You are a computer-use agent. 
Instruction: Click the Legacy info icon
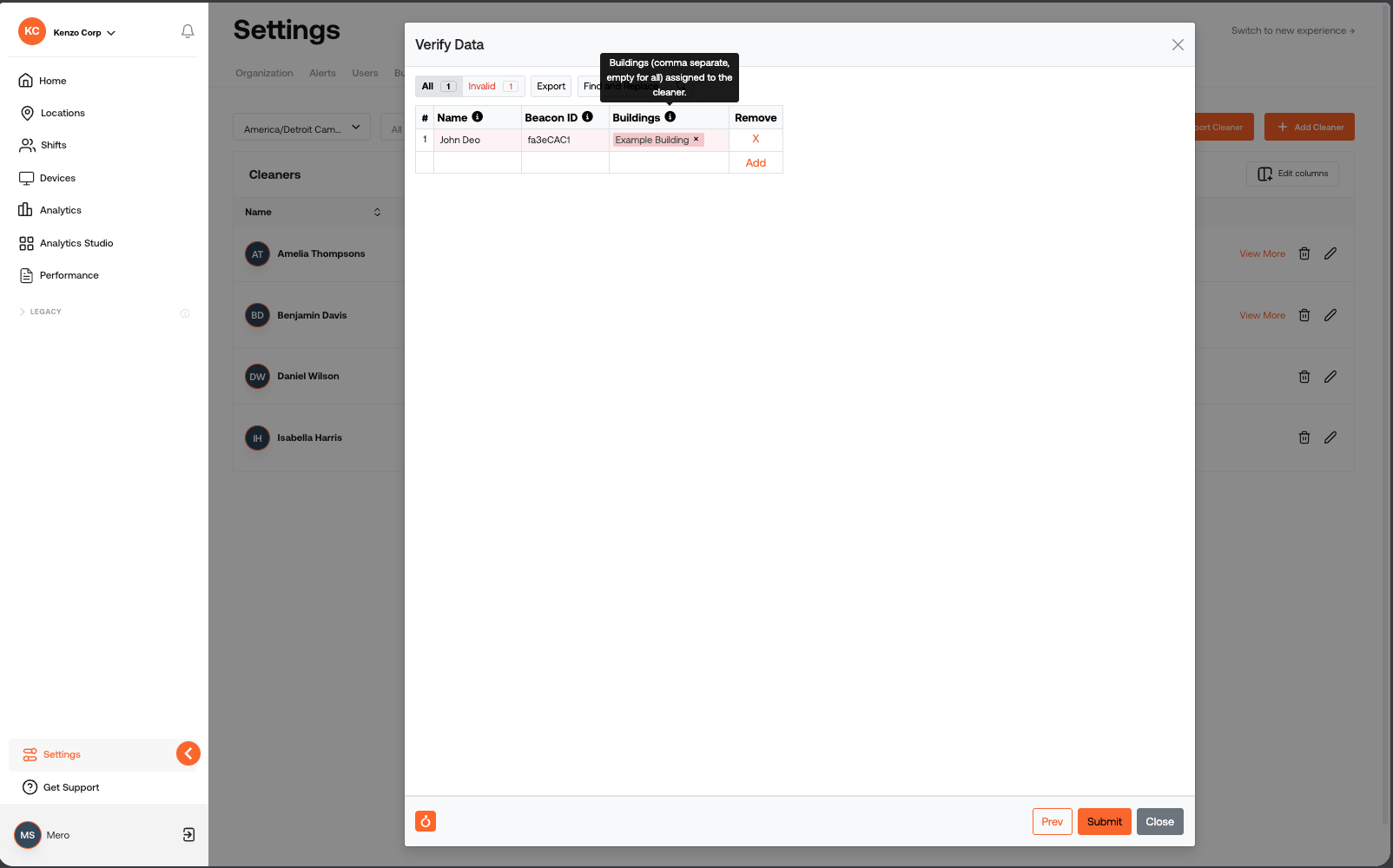(185, 313)
